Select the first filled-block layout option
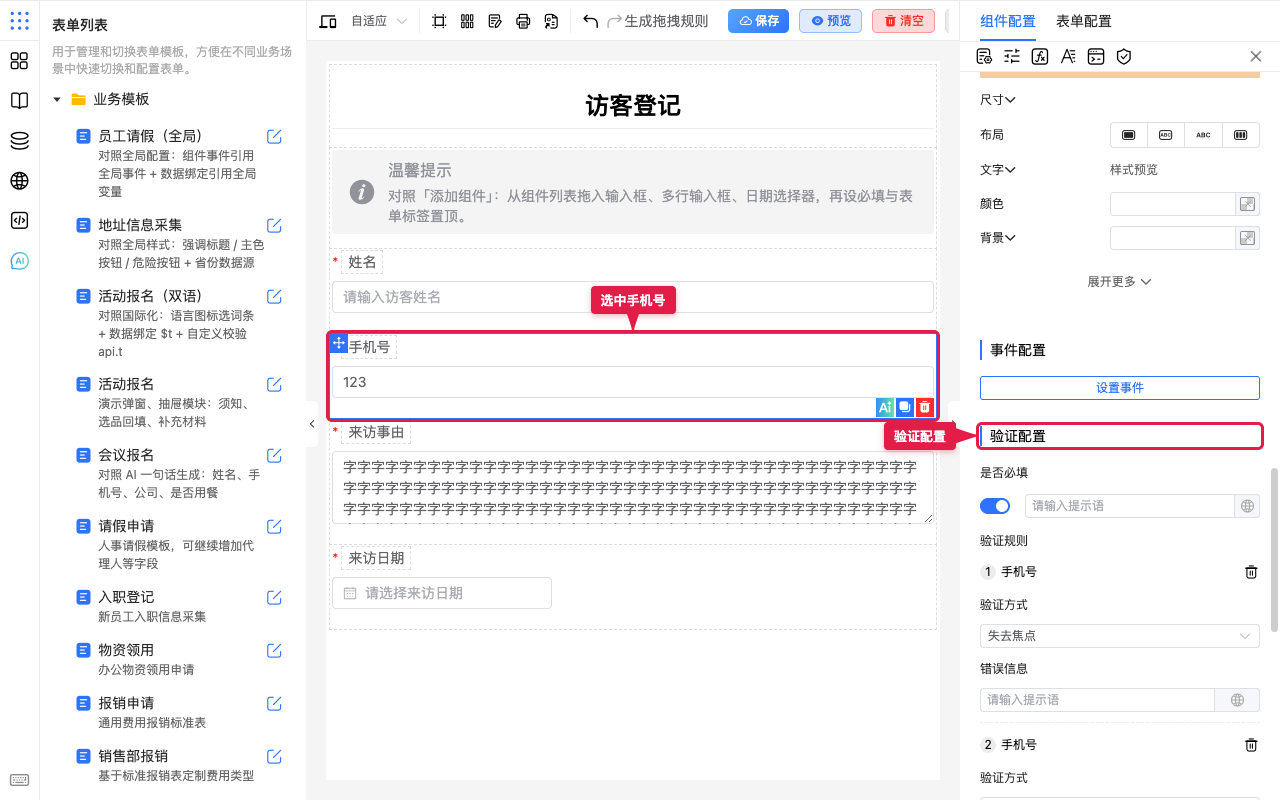The height and width of the screenshot is (800, 1280). pos(1129,135)
